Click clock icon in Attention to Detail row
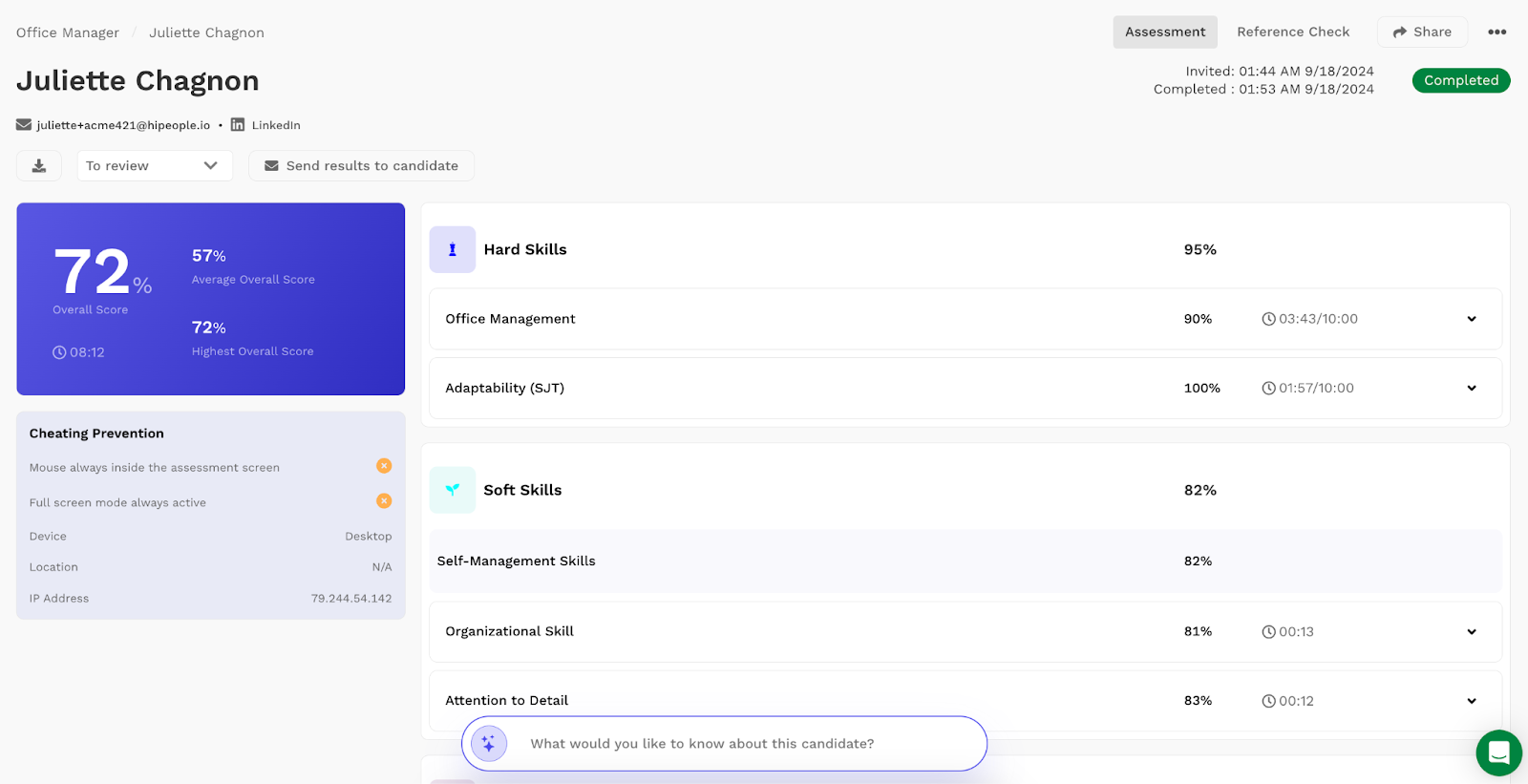 tap(1268, 701)
